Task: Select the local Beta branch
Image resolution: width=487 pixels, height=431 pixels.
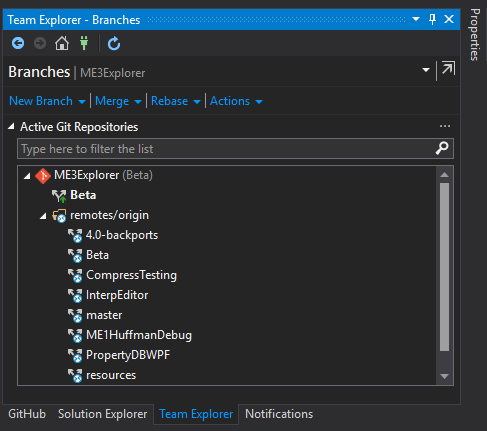Action: click(x=83, y=195)
